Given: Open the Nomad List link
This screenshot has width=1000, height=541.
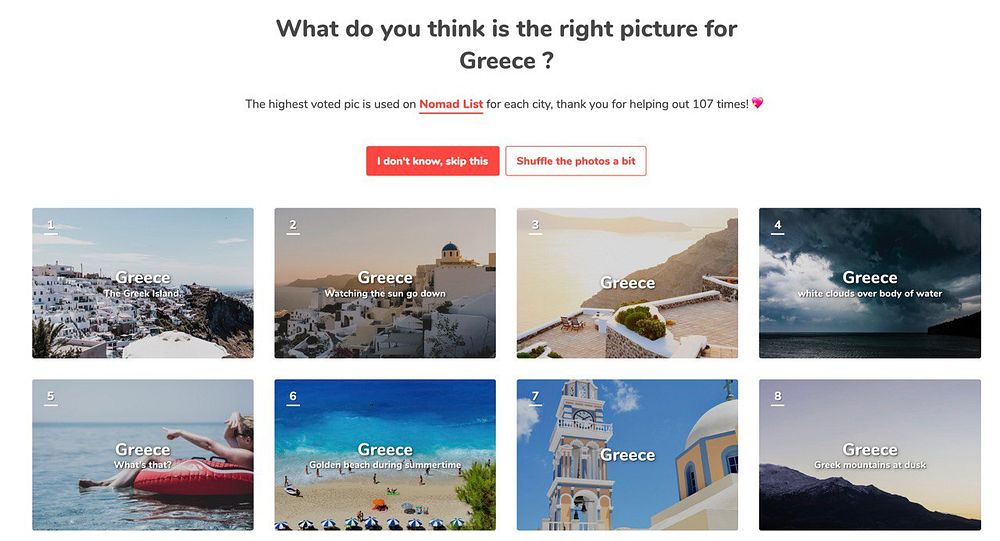Looking at the screenshot, I should (x=451, y=104).
